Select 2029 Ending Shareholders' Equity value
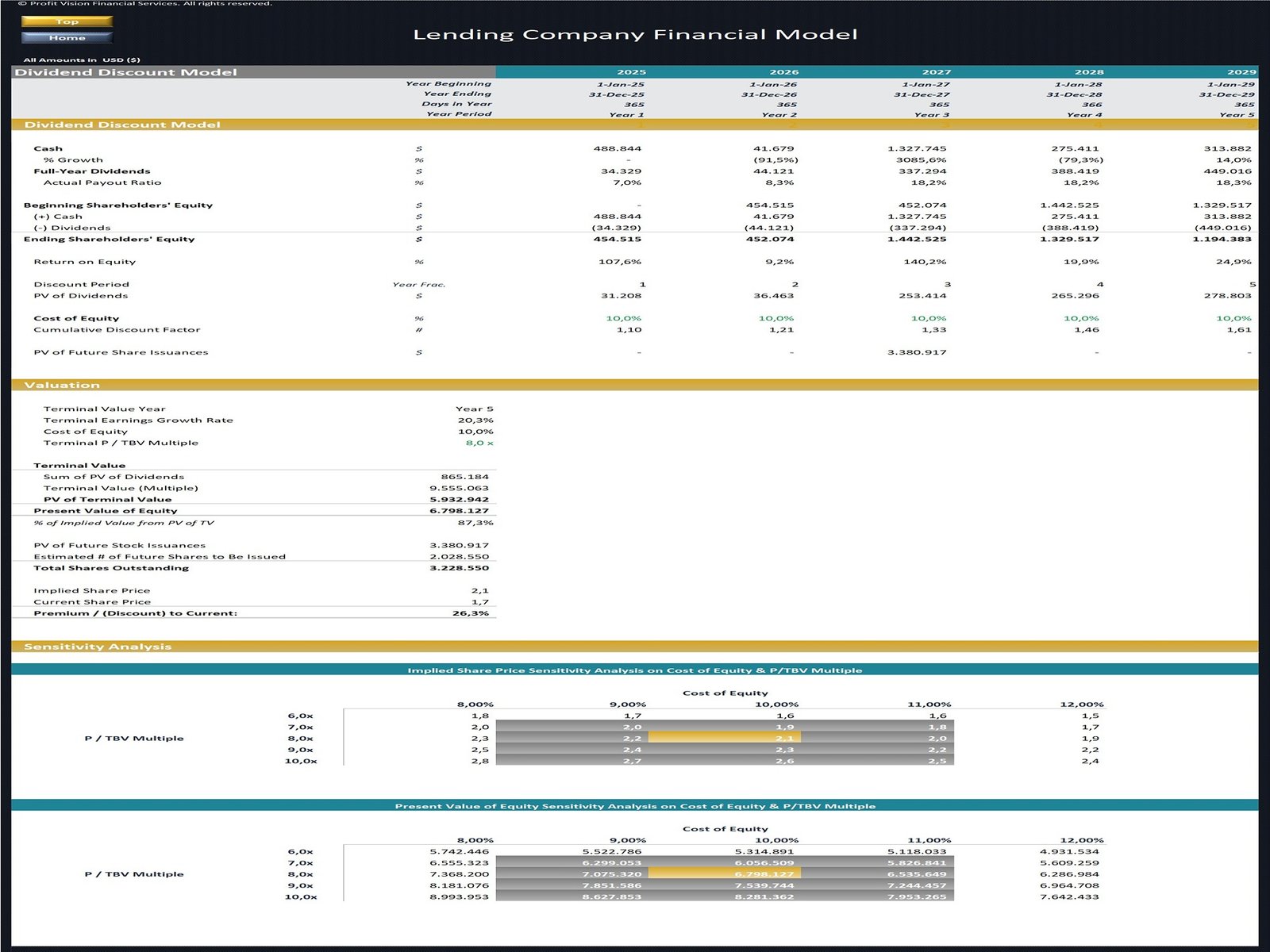 [1222, 239]
